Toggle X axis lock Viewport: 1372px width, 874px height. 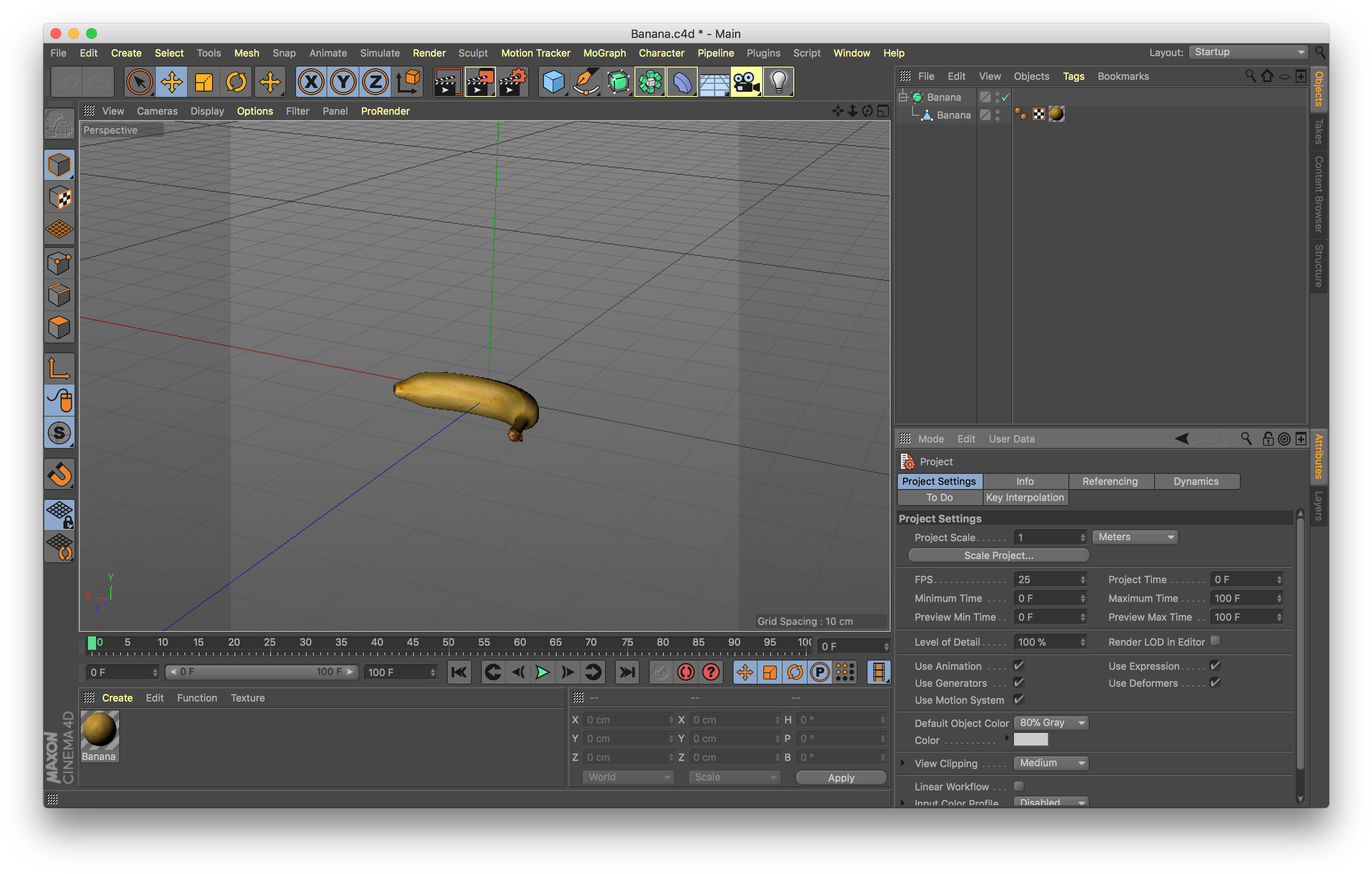pyautogui.click(x=311, y=82)
